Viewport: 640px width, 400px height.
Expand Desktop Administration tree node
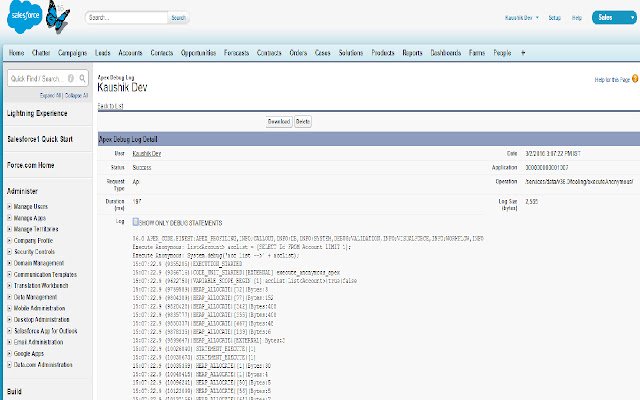[x=9, y=320]
